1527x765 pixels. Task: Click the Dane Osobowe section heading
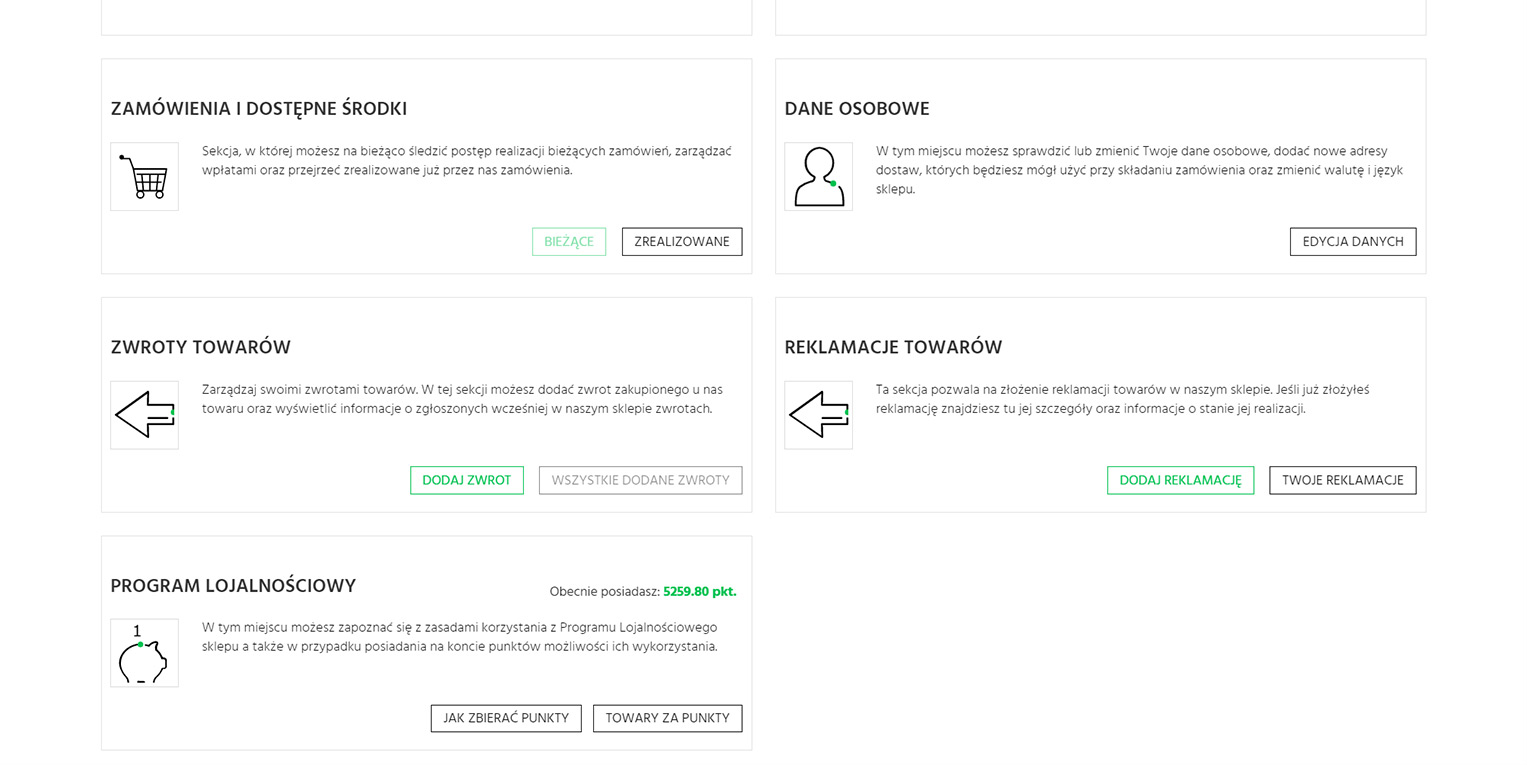857,109
